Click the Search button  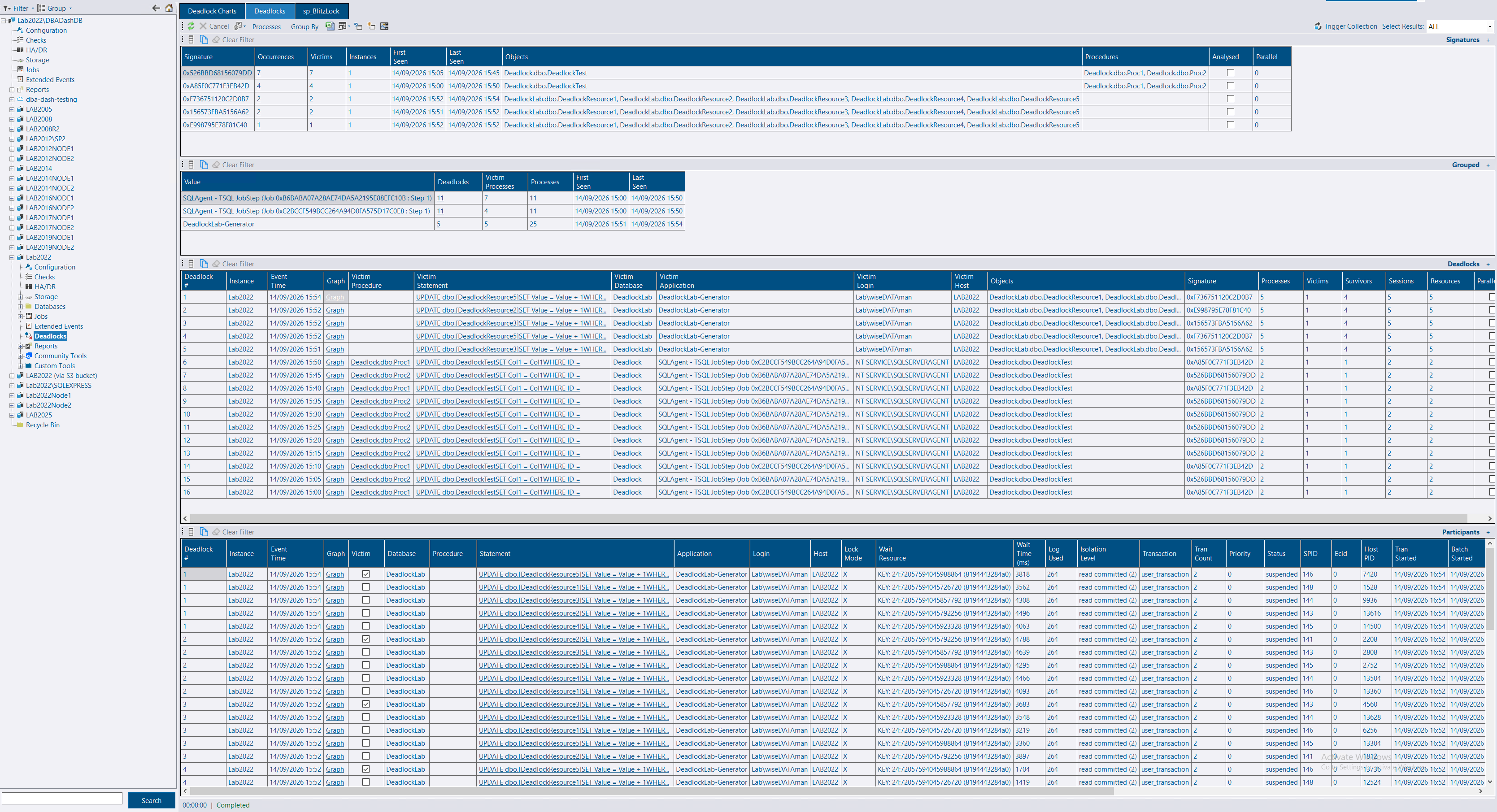tap(152, 800)
